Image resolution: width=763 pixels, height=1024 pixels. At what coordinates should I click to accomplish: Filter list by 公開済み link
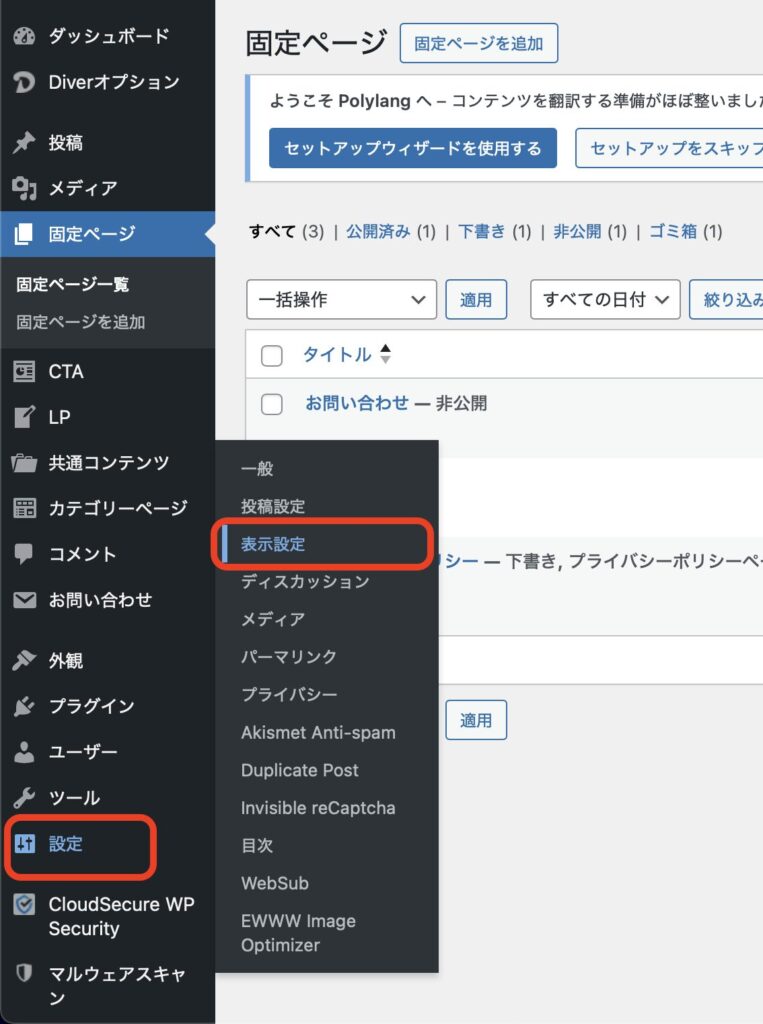(x=378, y=231)
